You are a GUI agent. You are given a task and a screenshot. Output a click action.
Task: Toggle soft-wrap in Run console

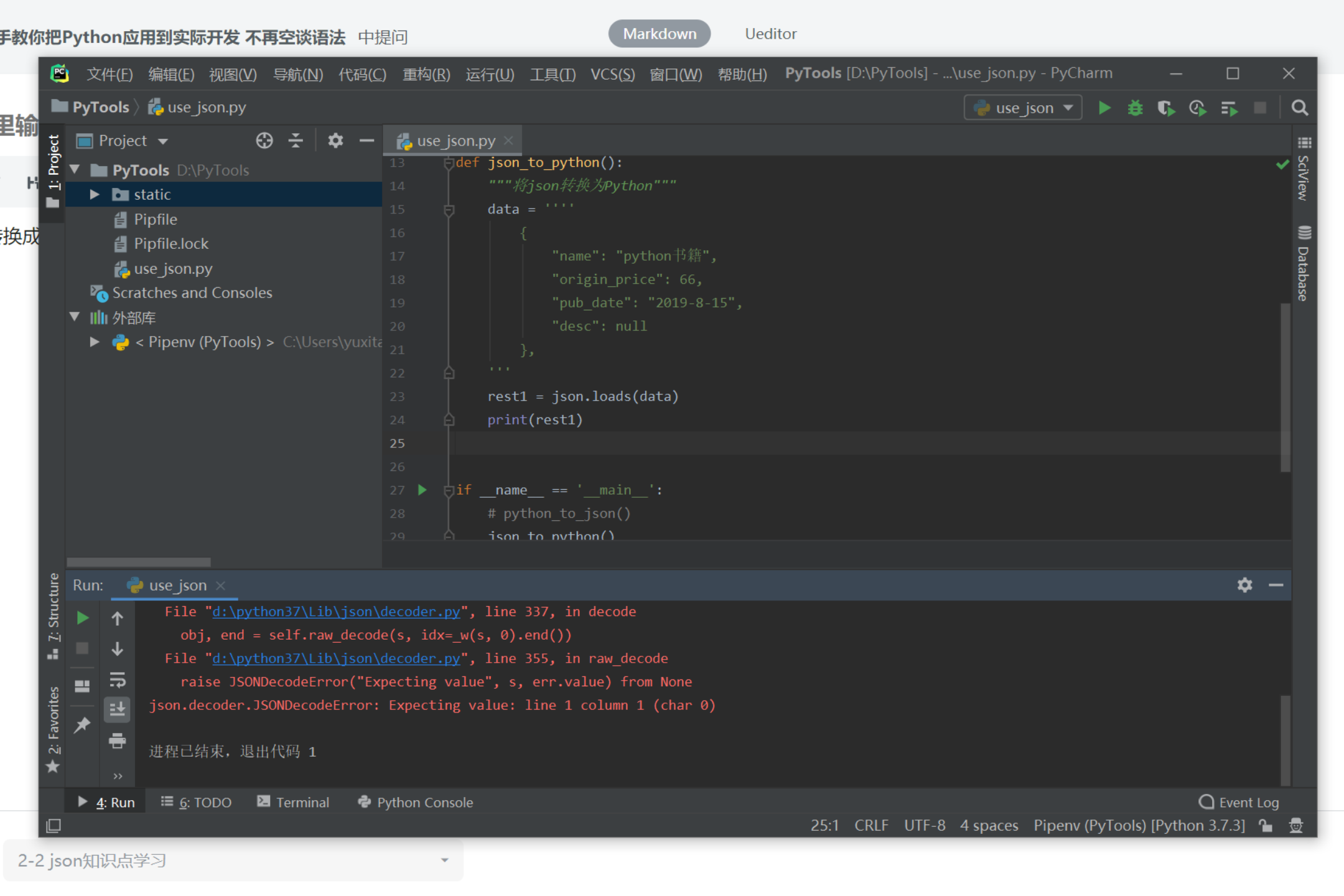tap(117, 679)
